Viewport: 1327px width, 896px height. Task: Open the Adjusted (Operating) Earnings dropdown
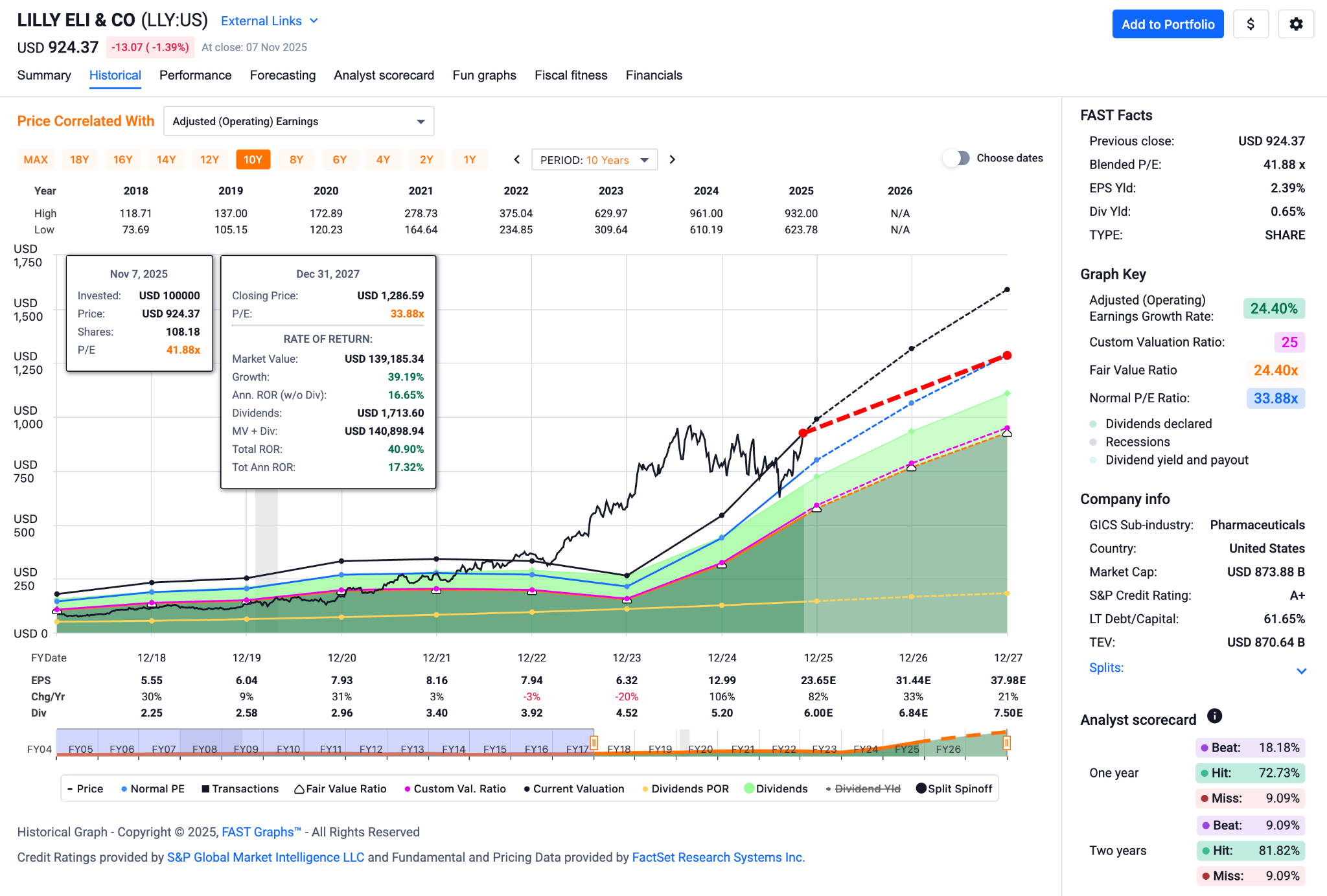click(299, 121)
